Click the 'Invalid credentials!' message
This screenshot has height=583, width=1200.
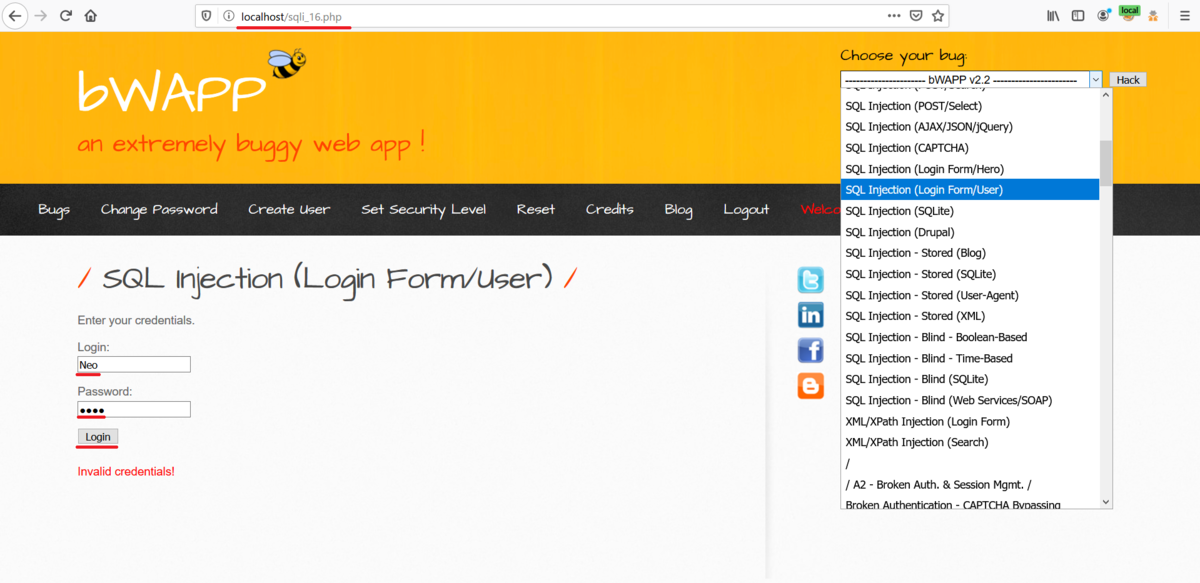click(x=126, y=471)
